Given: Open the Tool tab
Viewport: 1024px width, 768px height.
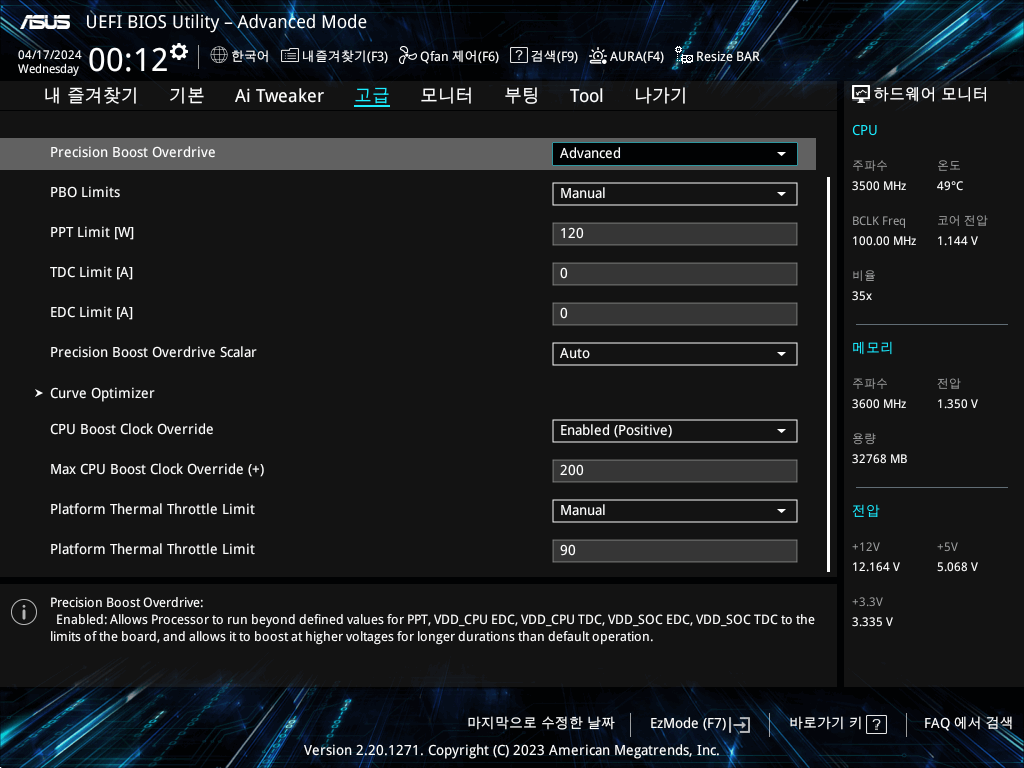Looking at the screenshot, I should pos(586,96).
